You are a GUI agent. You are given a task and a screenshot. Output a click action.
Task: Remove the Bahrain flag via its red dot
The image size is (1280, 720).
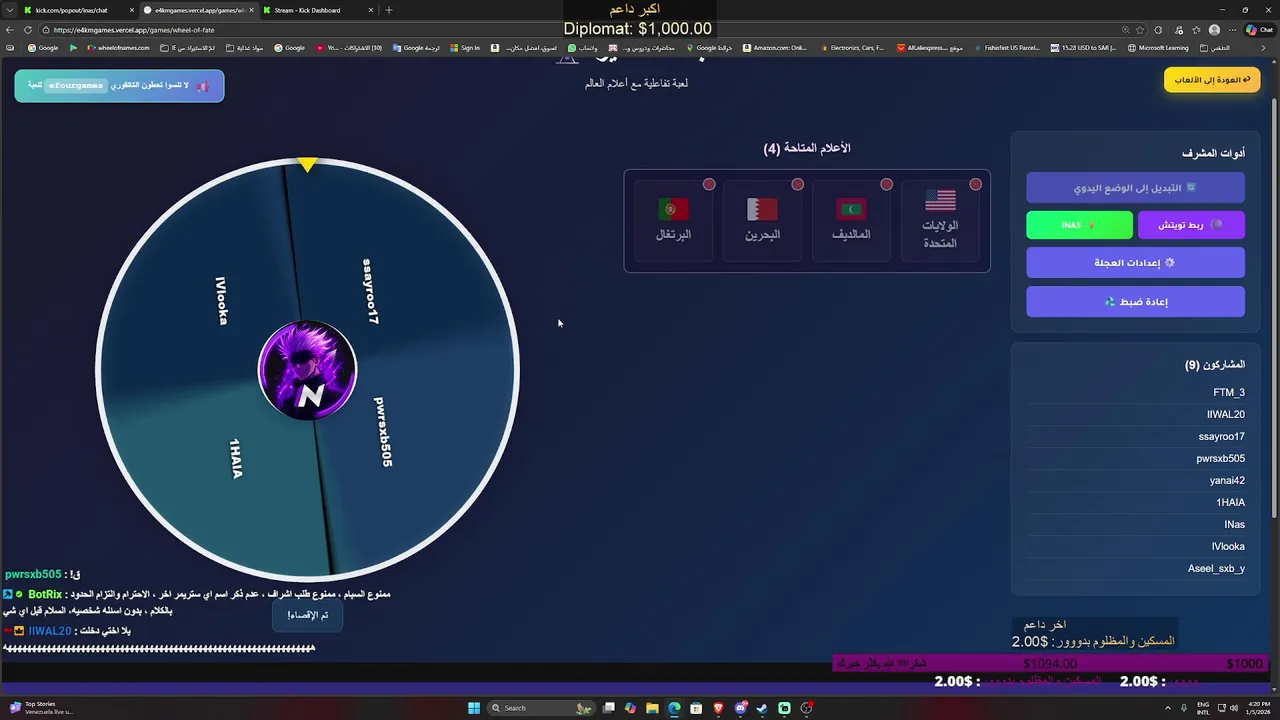(798, 184)
